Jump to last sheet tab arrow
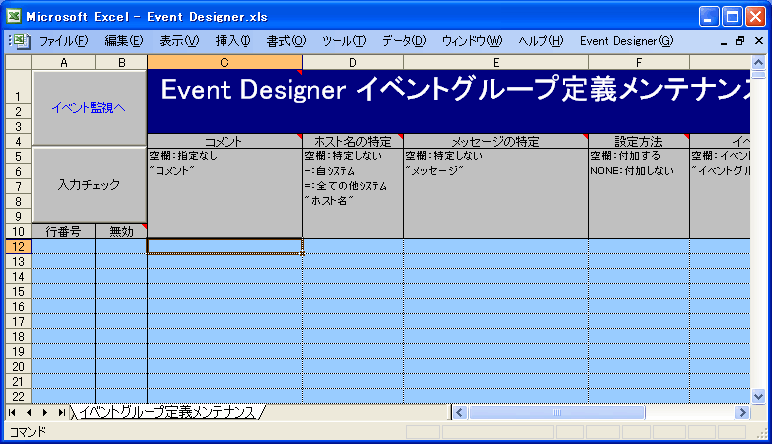The height and width of the screenshot is (444, 772). (x=61, y=412)
